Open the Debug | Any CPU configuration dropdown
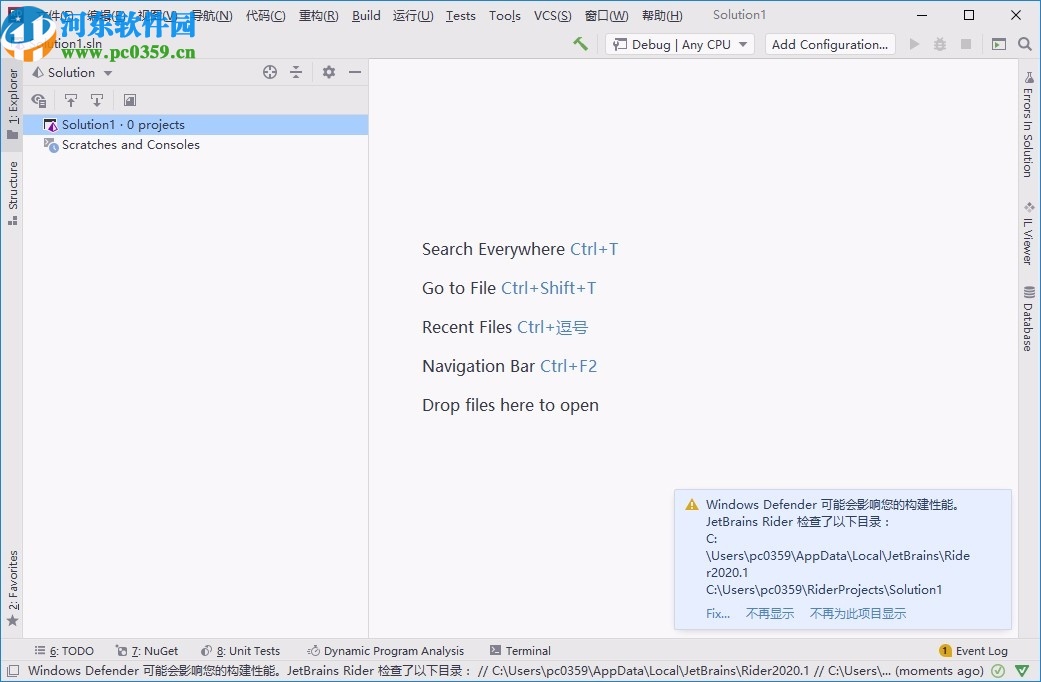This screenshot has height=682, width=1041. click(679, 44)
